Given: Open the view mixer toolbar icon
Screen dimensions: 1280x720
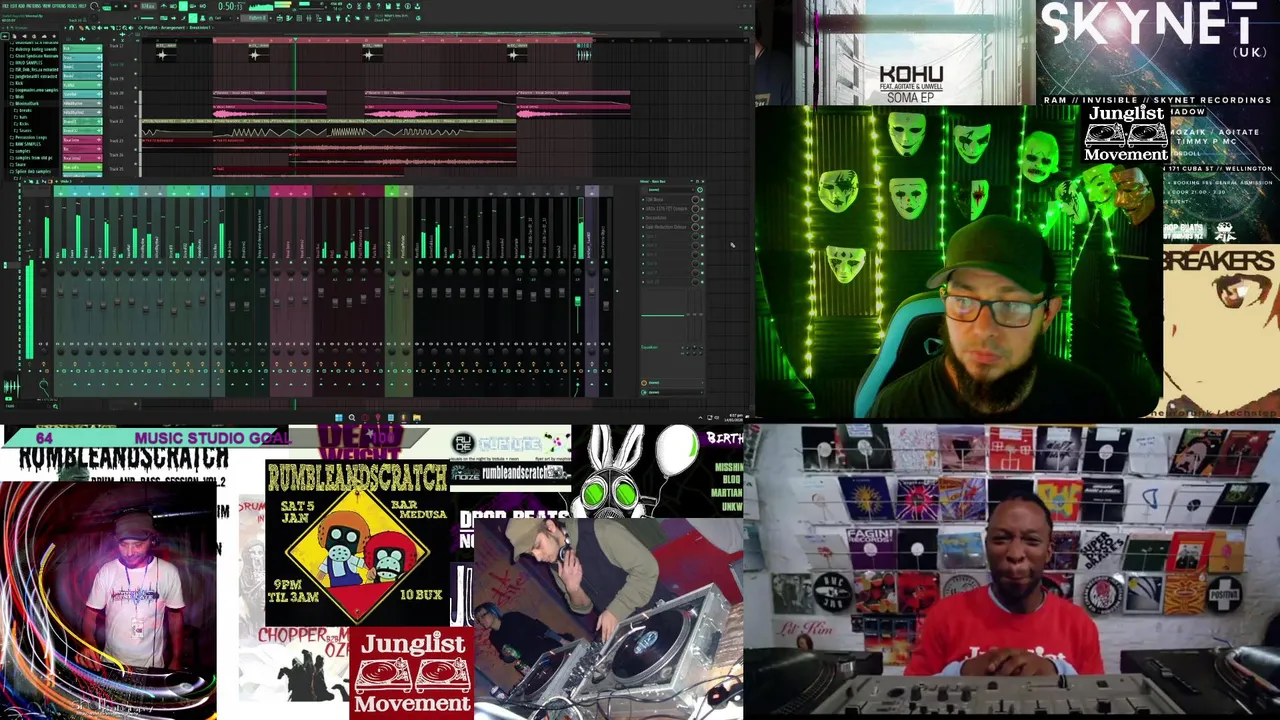Looking at the screenshot, I should (x=309, y=18).
